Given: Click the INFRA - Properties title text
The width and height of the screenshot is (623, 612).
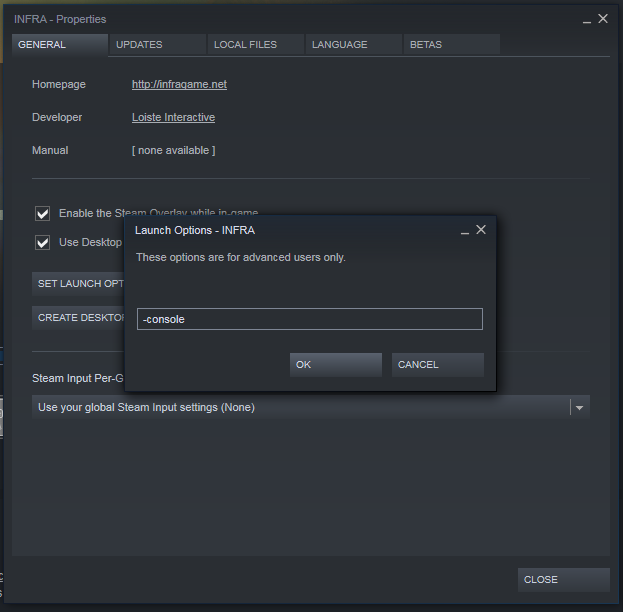Looking at the screenshot, I should [60, 19].
